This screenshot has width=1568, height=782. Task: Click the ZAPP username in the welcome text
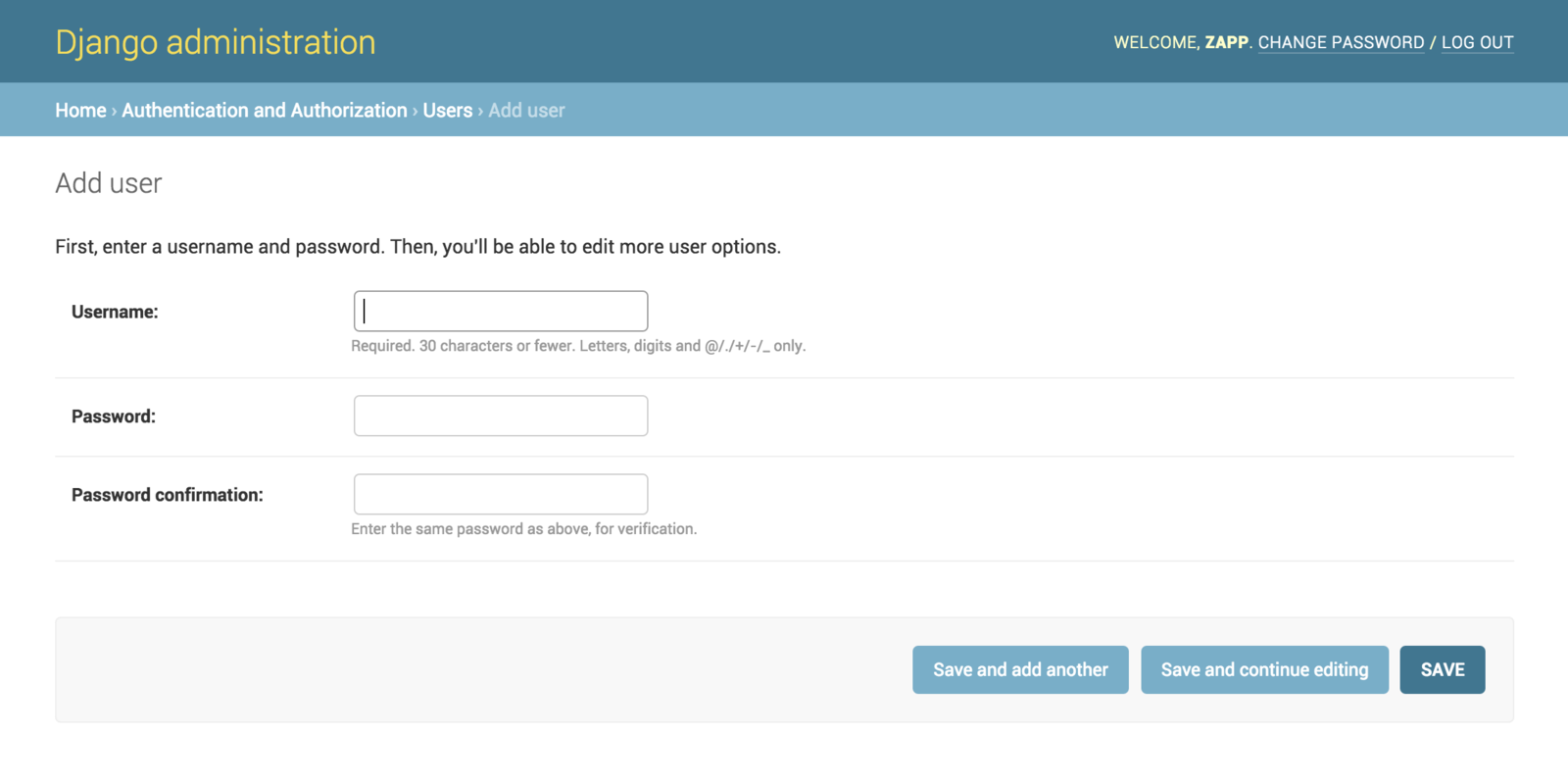point(1226,42)
